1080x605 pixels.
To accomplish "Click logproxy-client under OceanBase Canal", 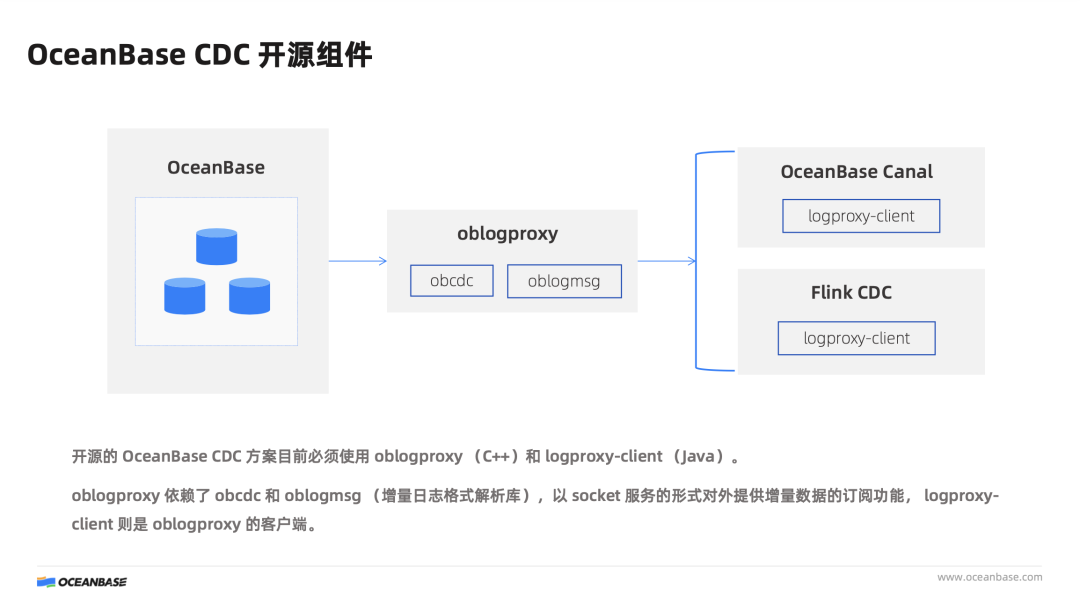I will click(861, 216).
